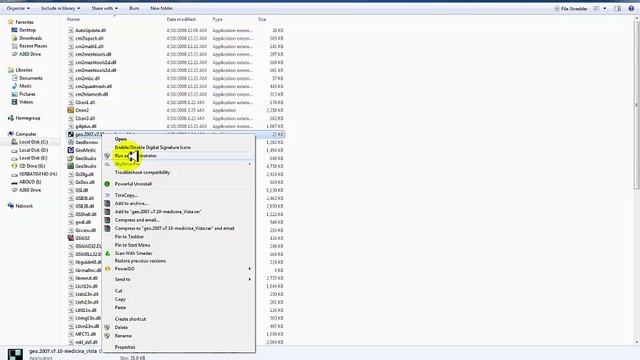Open CD Drive (G:) in sidebar
This screenshot has height=360, width=640.
[x=32, y=166]
